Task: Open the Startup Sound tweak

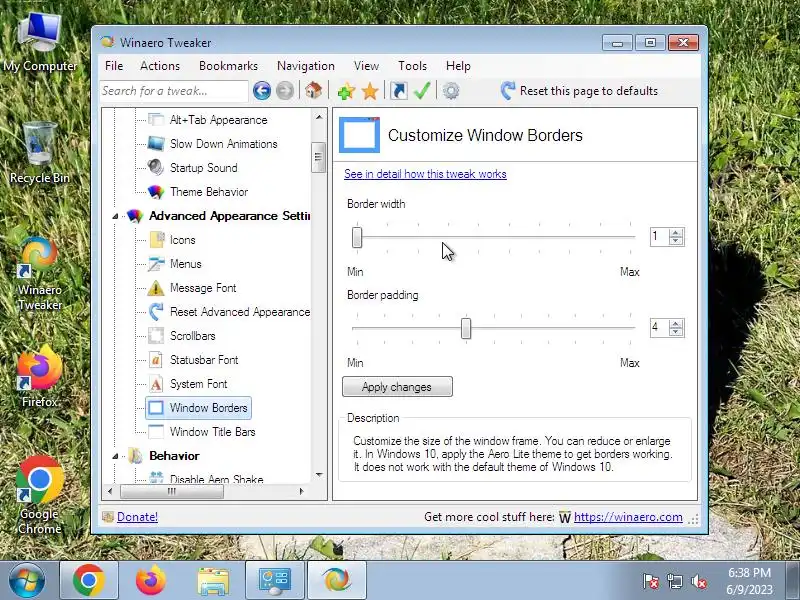Action: point(204,168)
